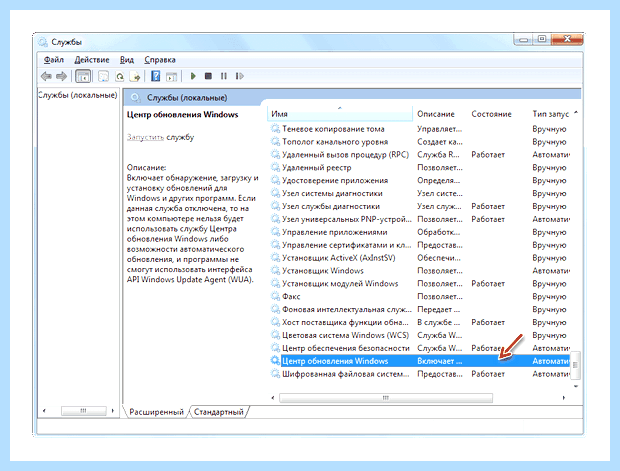The width and height of the screenshot is (620, 471).
Task: Click the Stop service square icon
Action: pyautogui.click(x=208, y=76)
